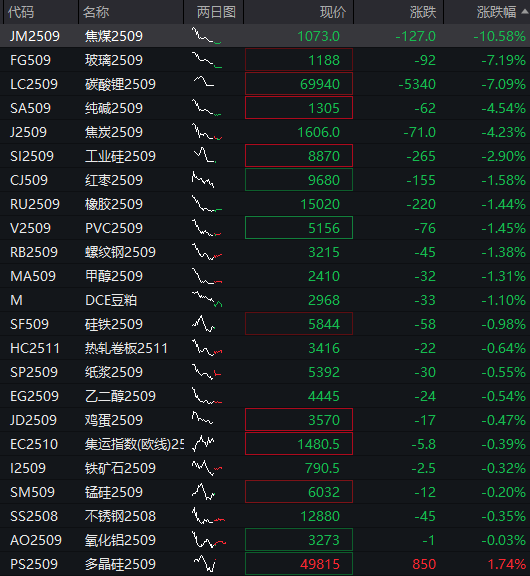Screen dimensions: 530x576
Task: Click boxed price 6032 for 锰硅2509
Action: click(299, 492)
